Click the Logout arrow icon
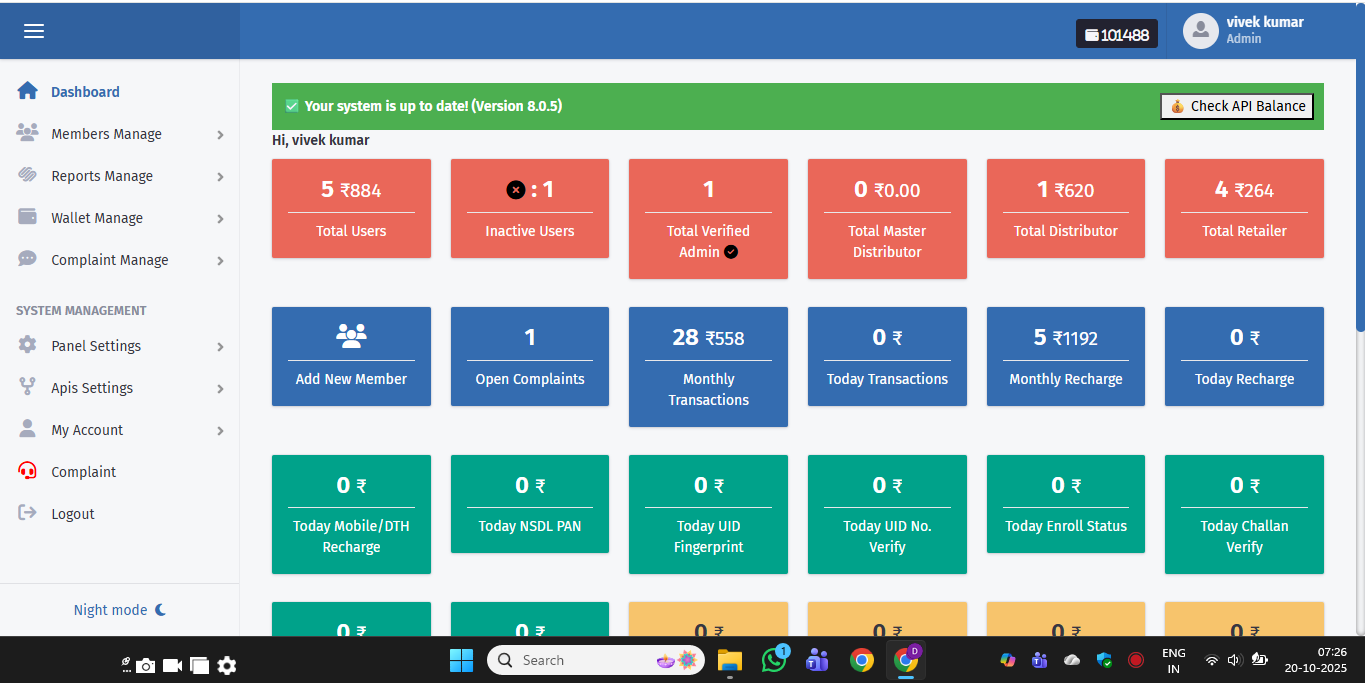 point(28,513)
